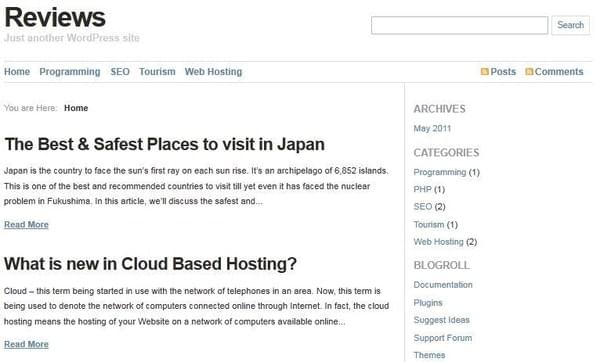Viewport: 600px width, 362px height.
Task: Click the 'Just another WordPress site' tagline
Action: pyautogui.click(x=72, y=38)
